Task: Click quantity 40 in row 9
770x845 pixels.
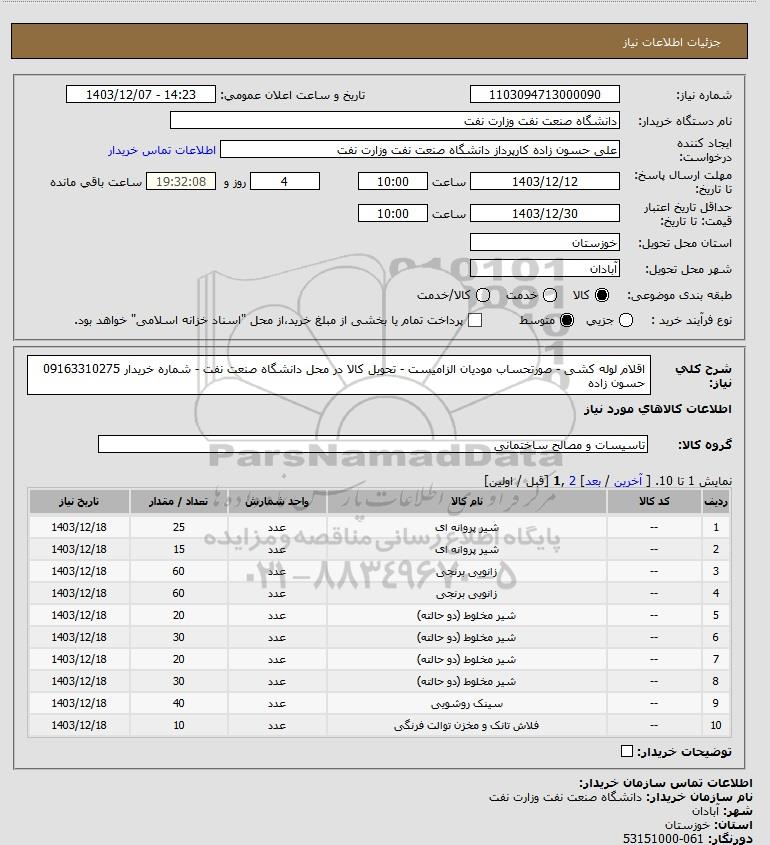Action: [178, 704]
